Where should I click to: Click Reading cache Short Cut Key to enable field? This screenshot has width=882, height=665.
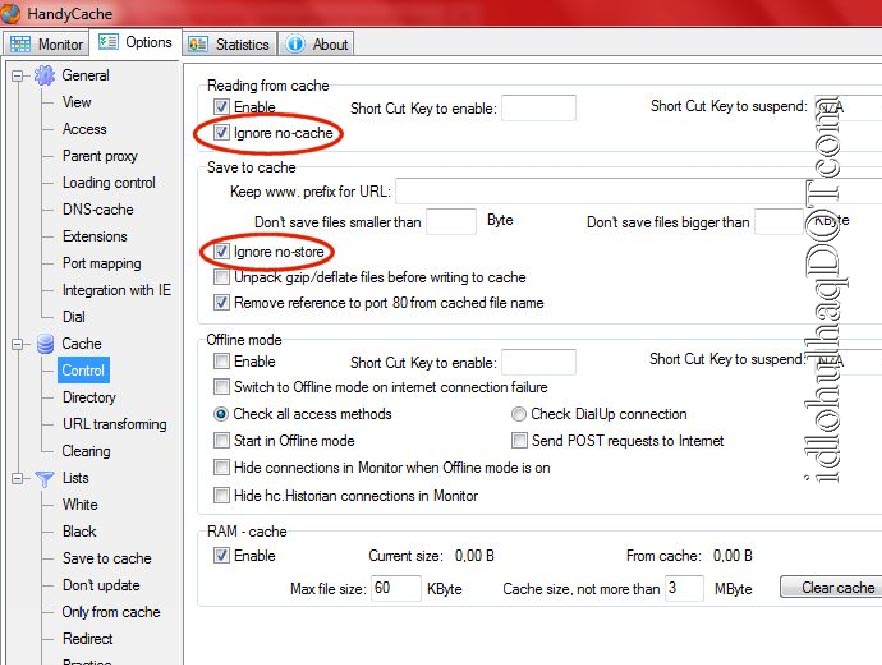[x=538, y=107]
